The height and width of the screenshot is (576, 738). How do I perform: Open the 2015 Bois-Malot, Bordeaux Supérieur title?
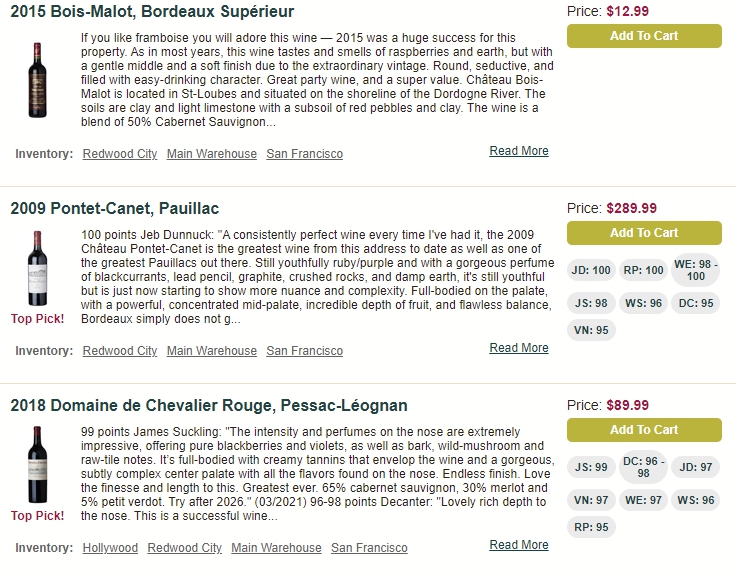click(x=152, y=11)
